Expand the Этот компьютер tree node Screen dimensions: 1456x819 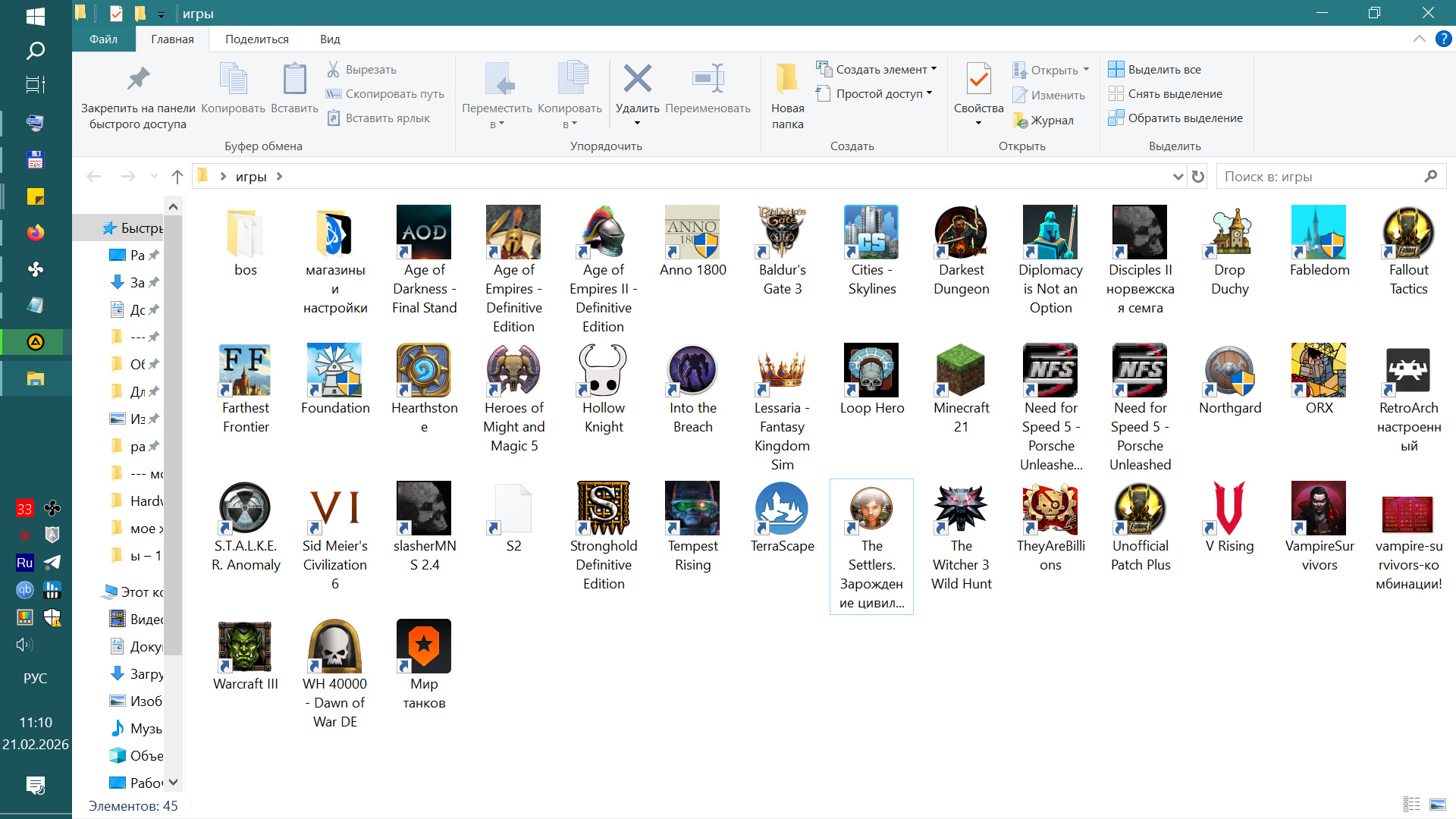[93, 592]
